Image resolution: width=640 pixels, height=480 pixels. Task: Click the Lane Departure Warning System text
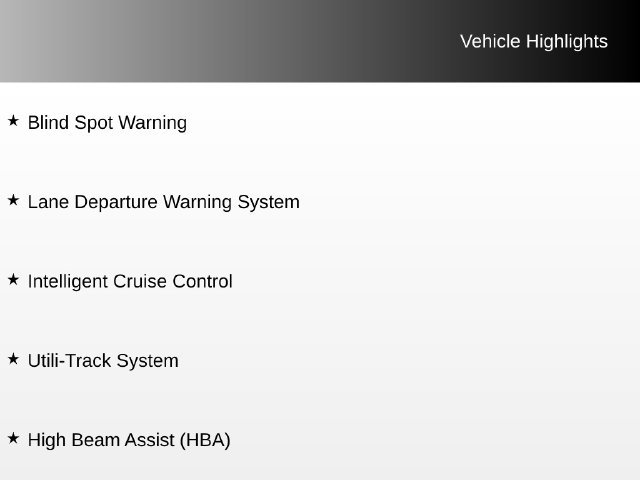click(164, 202)
